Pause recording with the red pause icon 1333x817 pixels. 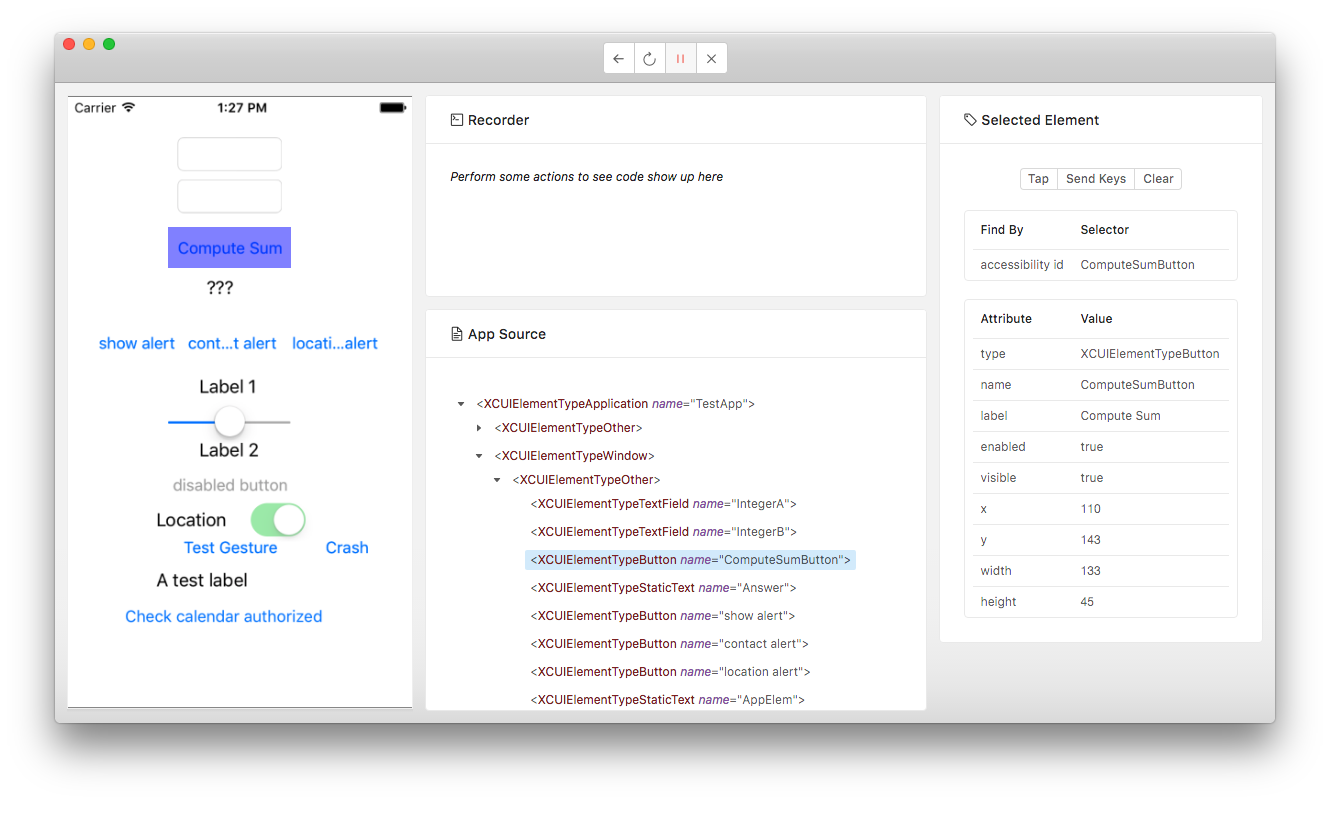point(680,59)
